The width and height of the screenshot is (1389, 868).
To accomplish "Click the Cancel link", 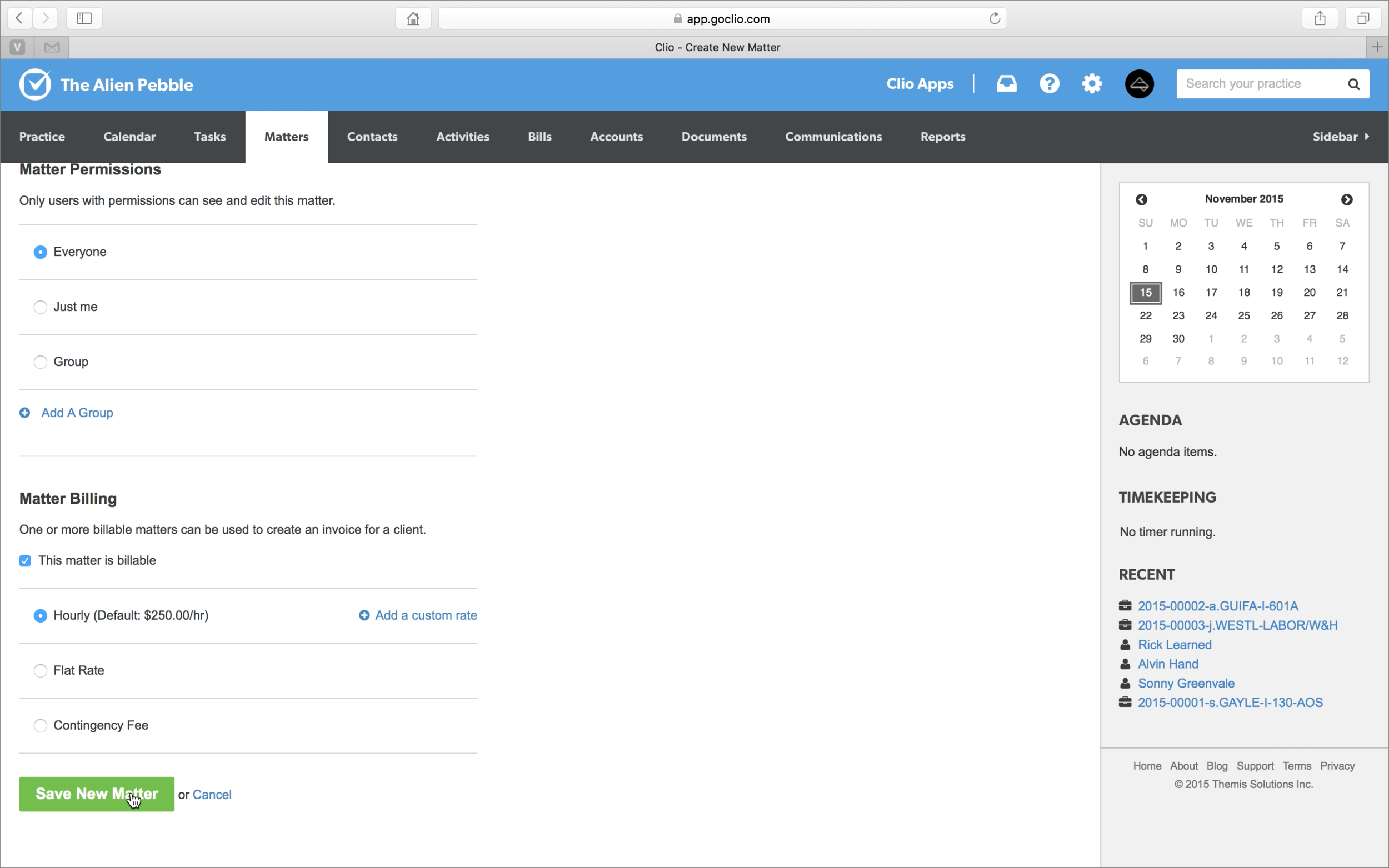I will (x=212, y=795).
